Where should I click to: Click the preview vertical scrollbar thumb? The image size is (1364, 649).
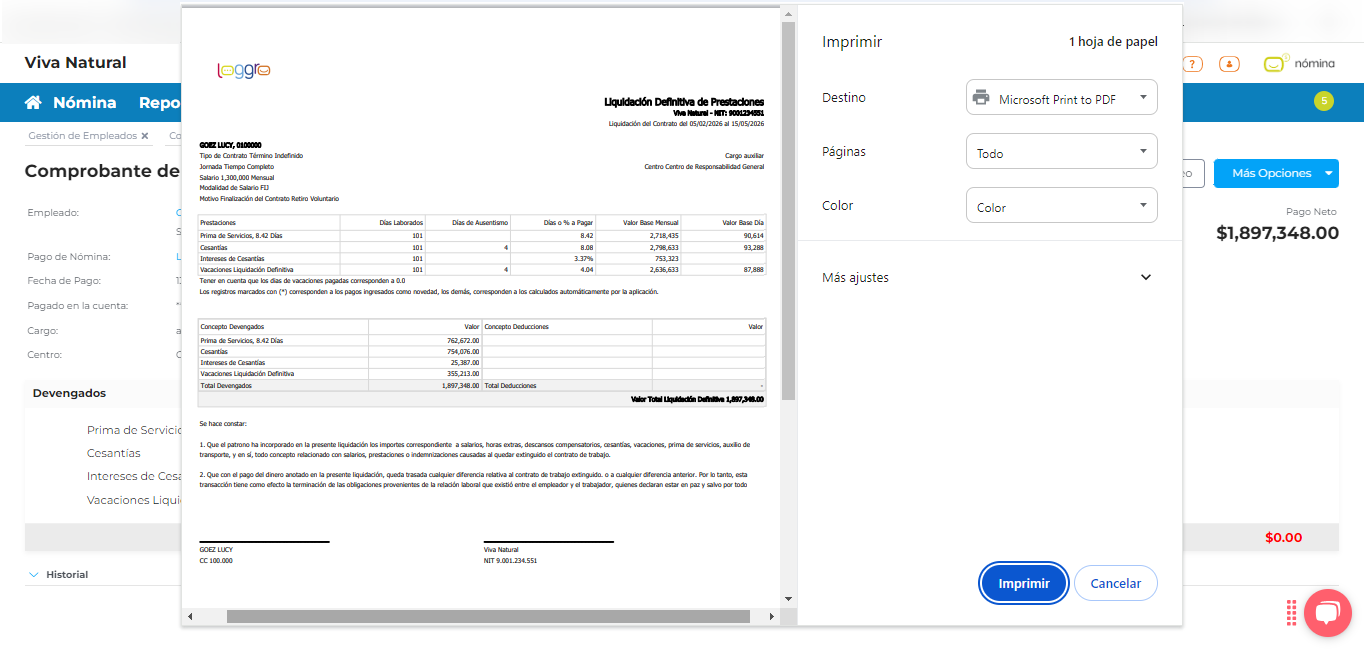(788, 210)
